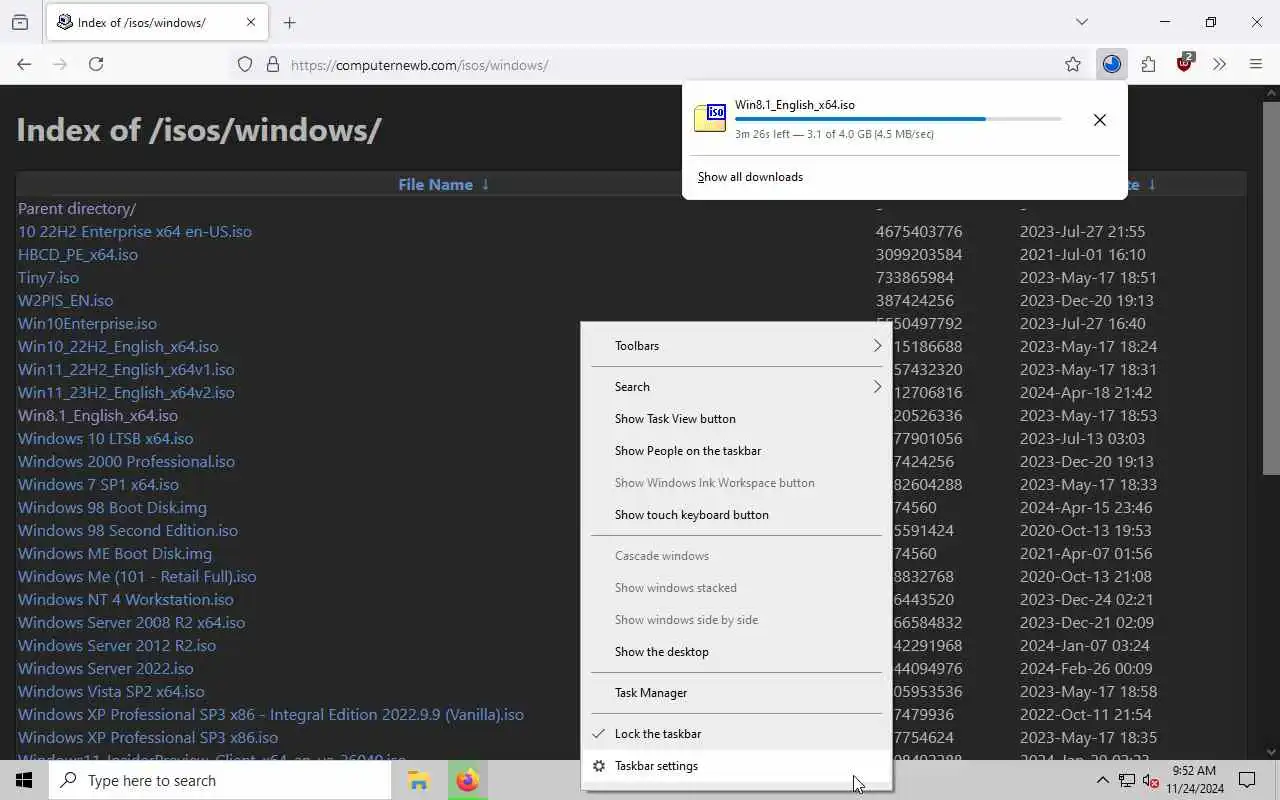Download 10 22H2 Enterprise x64 en-US.iso
1280x800 pixels.
click(x=135, y=231)
